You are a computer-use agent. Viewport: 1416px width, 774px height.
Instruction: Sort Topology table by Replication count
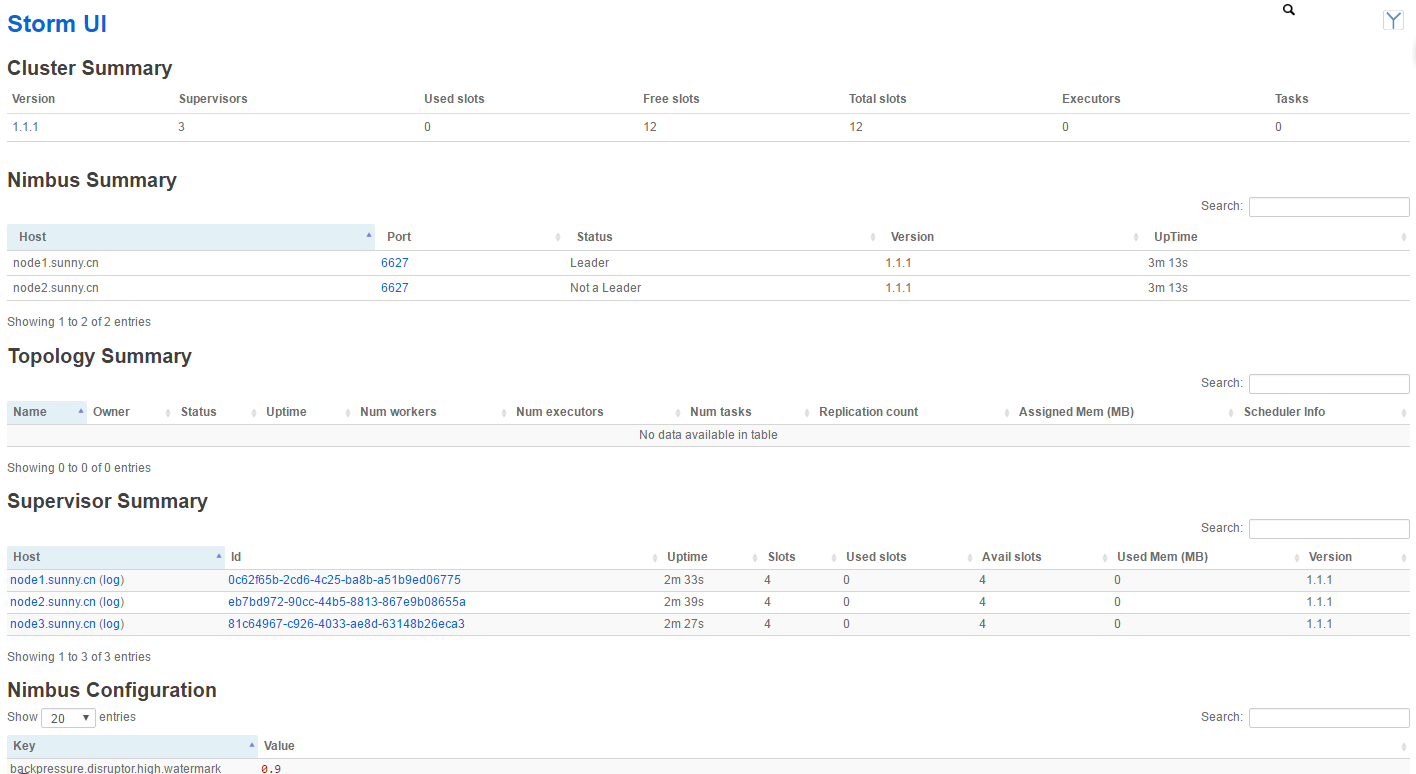(x=913, y=412)
